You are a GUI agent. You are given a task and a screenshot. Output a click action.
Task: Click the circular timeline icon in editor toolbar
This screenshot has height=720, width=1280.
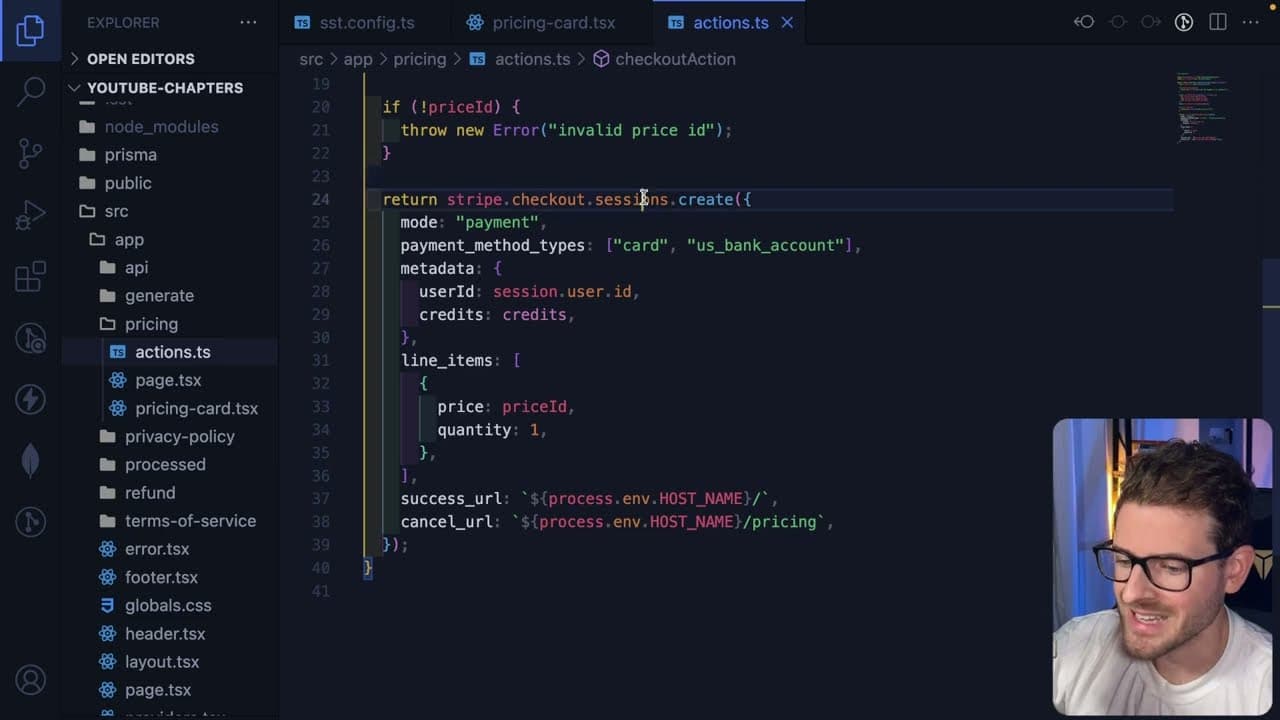tap(1184, 22)
